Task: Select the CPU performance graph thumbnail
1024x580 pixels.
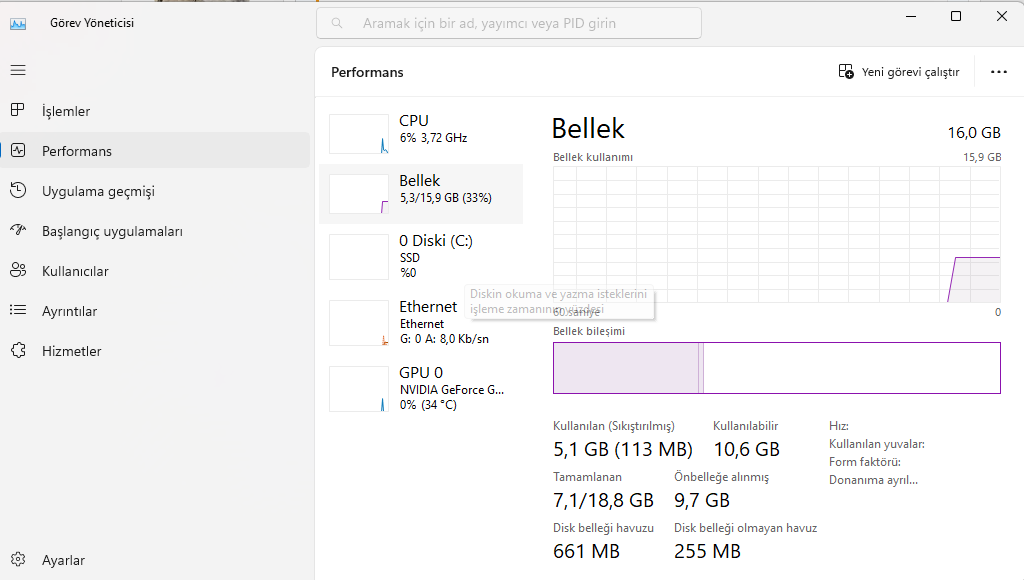Action: pyautogui.click(x=359, y=134)
